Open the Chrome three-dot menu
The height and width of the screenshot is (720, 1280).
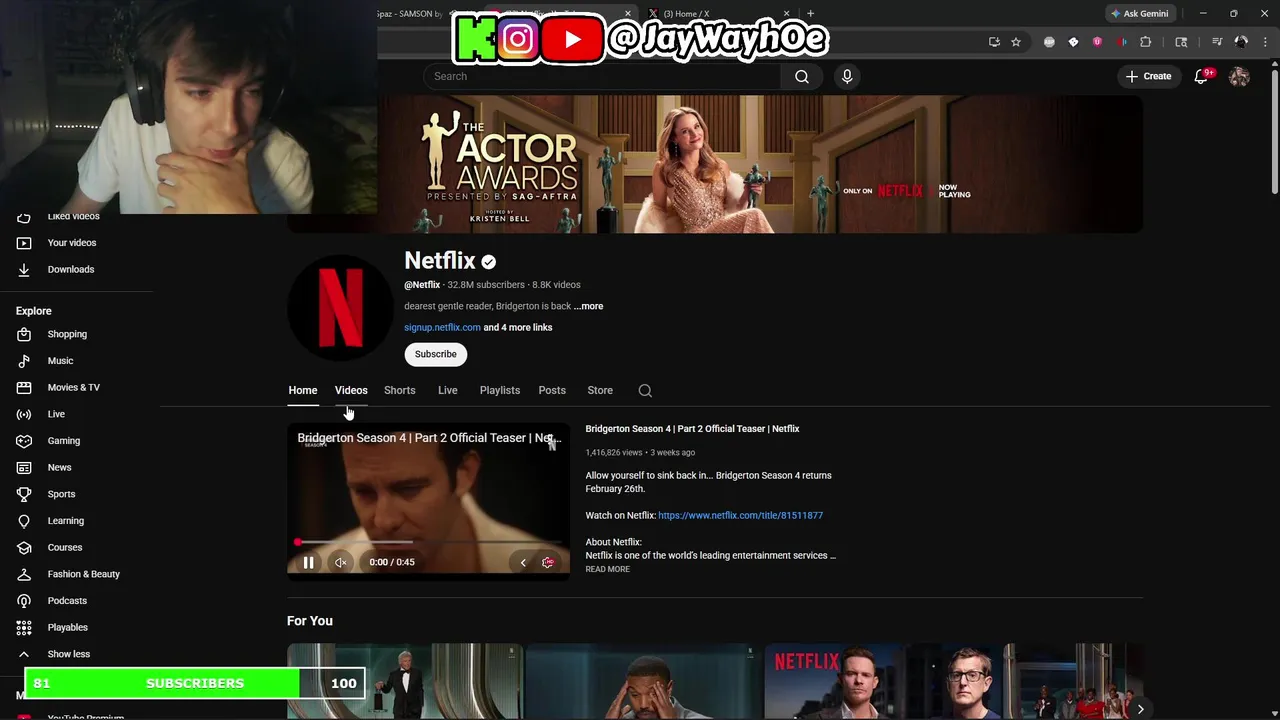click(x=1264, y=42)
